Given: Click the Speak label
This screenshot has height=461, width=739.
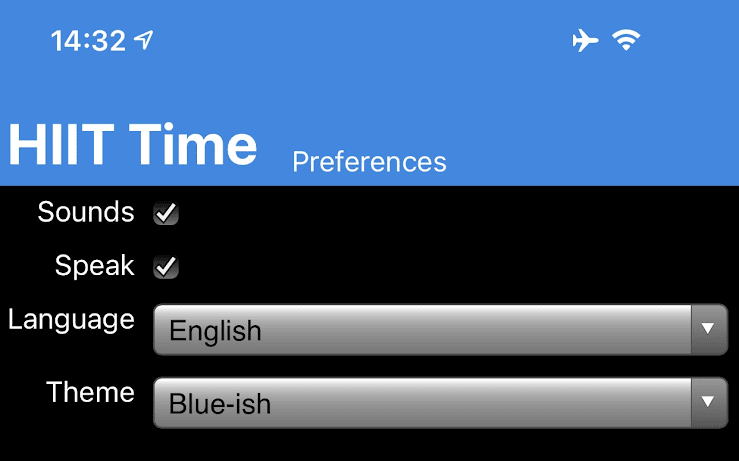Looking at the screenshot, I should point(94,265).
